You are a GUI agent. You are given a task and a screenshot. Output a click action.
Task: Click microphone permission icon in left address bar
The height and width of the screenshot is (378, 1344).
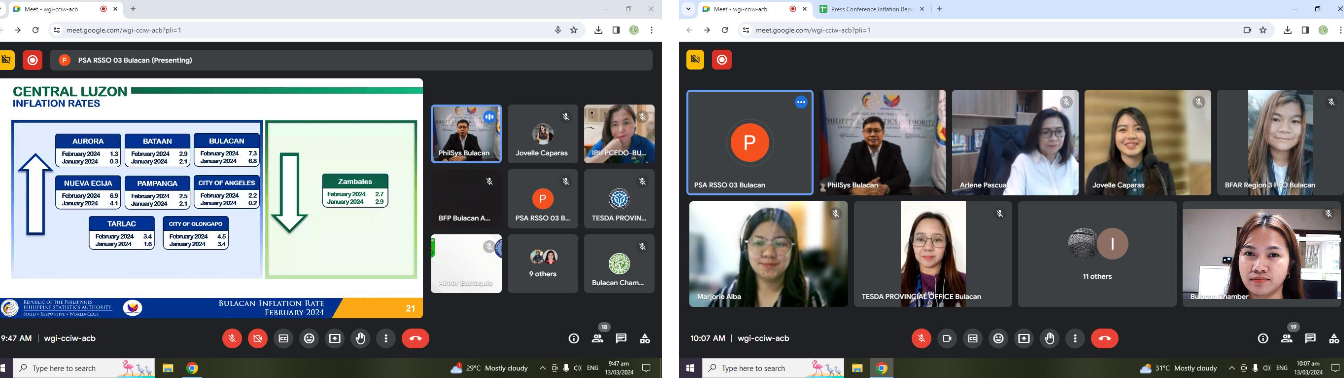(558, 30)
